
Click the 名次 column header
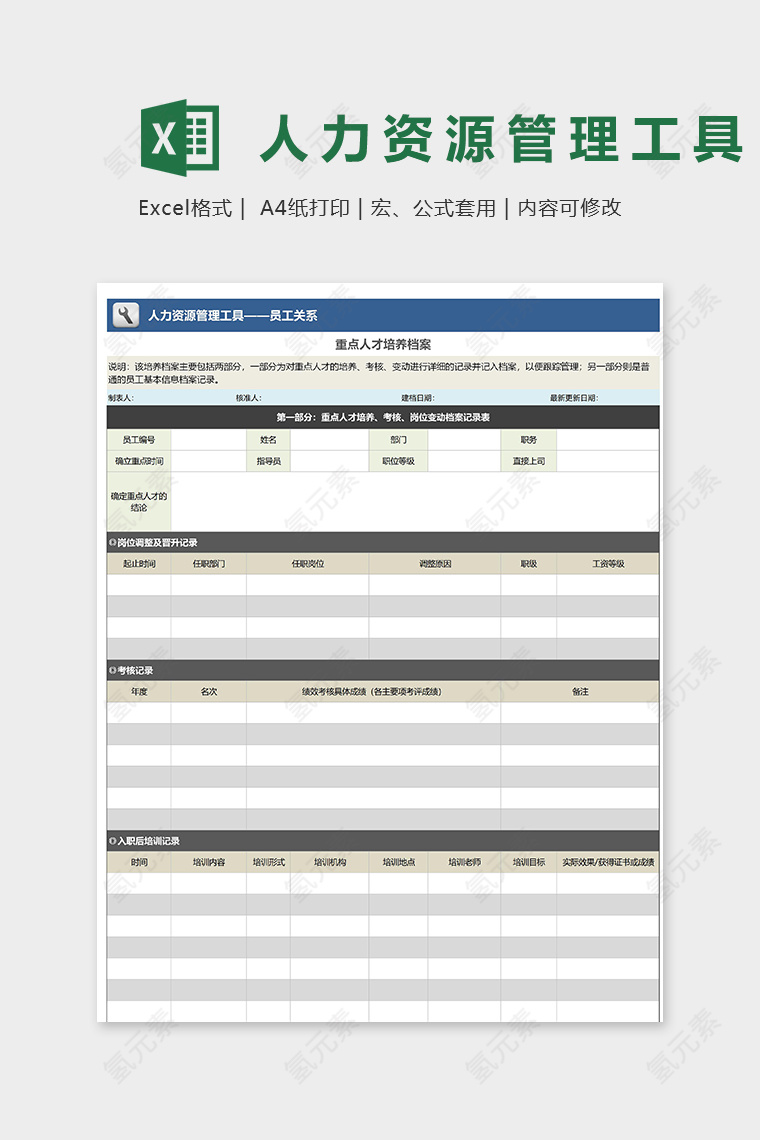(x=209, y=691)
